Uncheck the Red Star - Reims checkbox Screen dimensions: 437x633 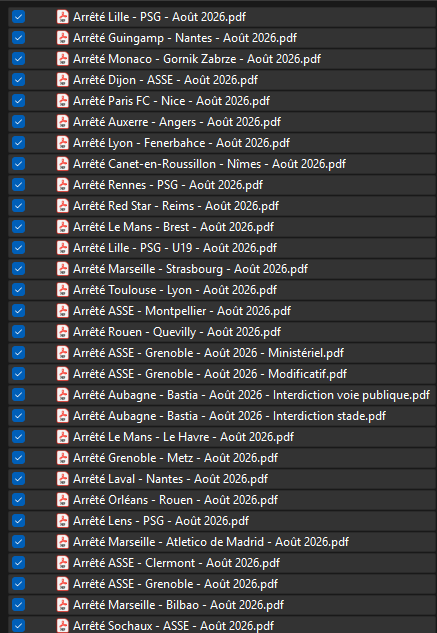tap(18, 205)
